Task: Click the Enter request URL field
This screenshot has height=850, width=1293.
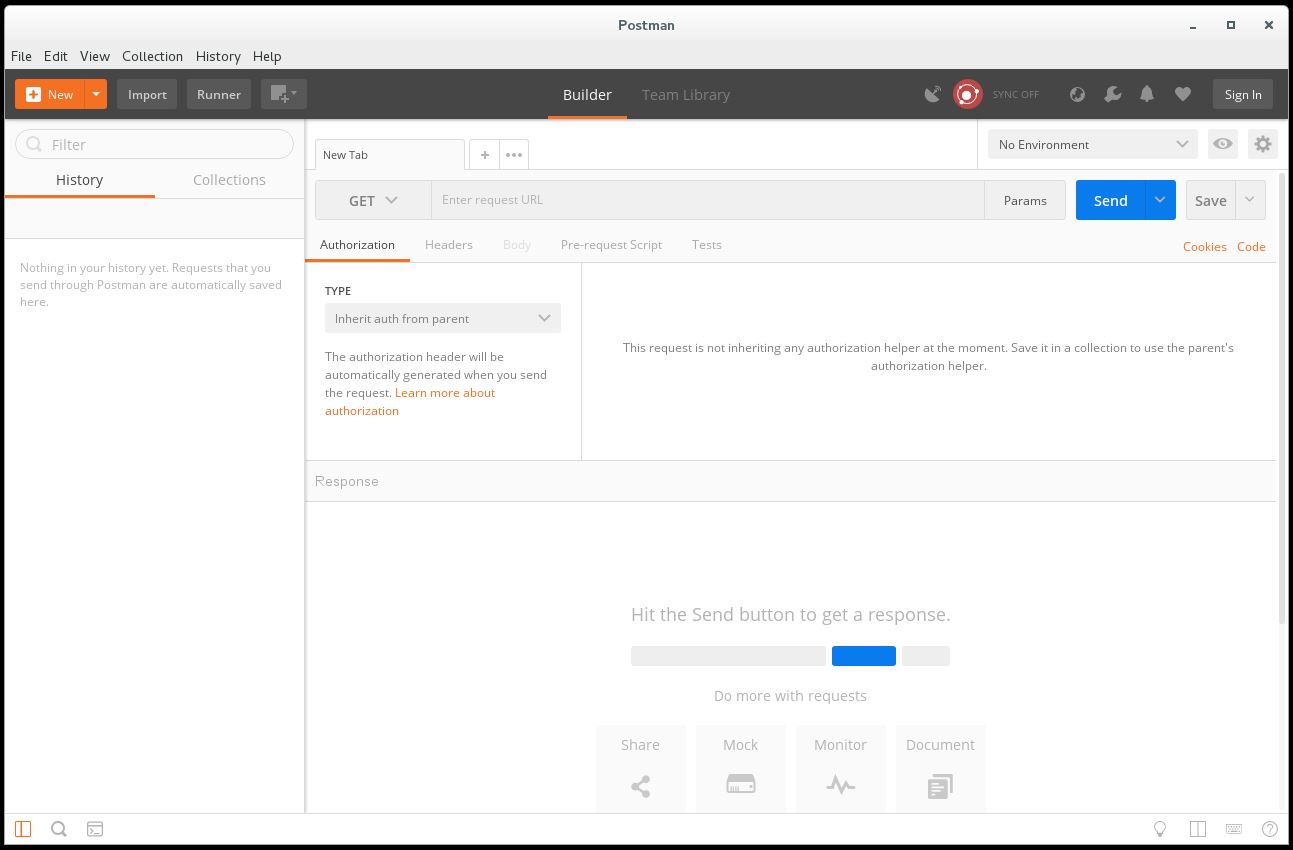Action: 707,200
